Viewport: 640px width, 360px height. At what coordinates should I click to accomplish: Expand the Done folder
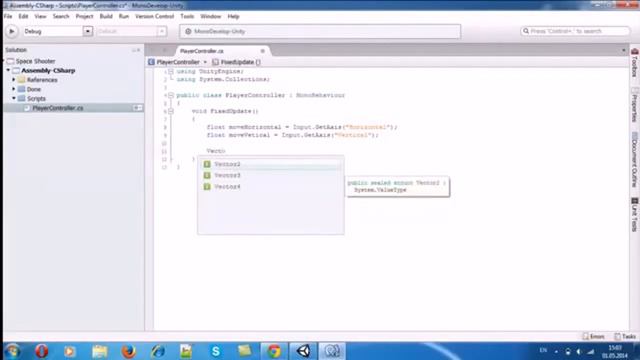(14, 89)
